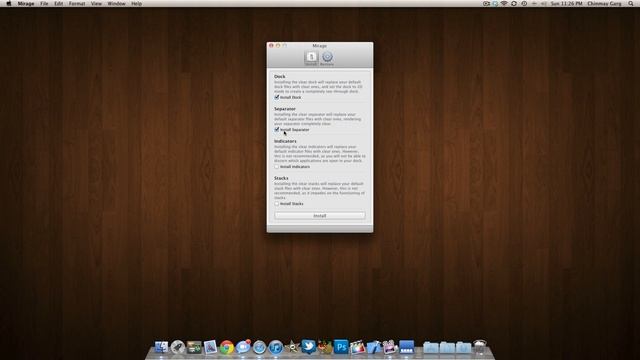This screenshot has width=640, height=360.
Task: Open the clapperboard dock icon before the blue app
Action: coord(390,347)
